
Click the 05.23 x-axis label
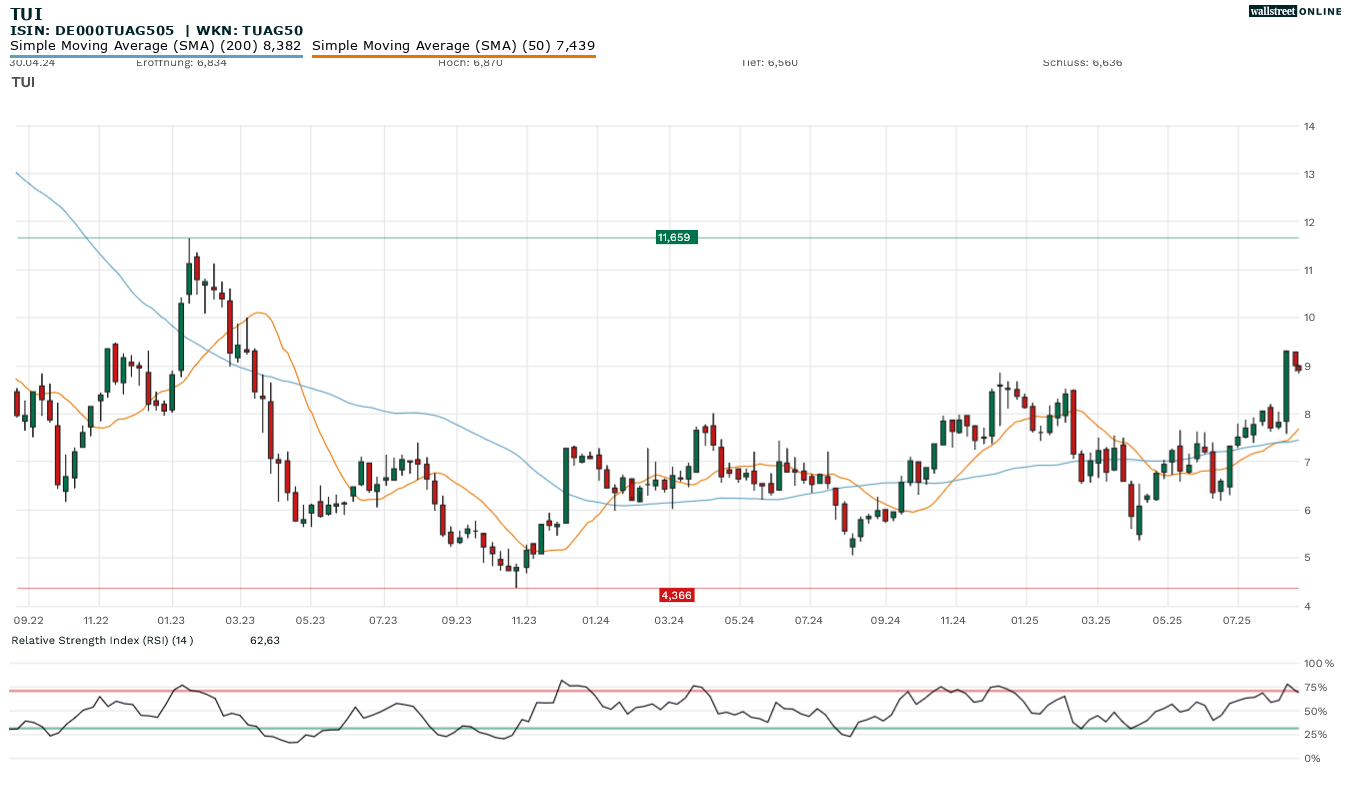pyautogui.click(x=311, y=621)
